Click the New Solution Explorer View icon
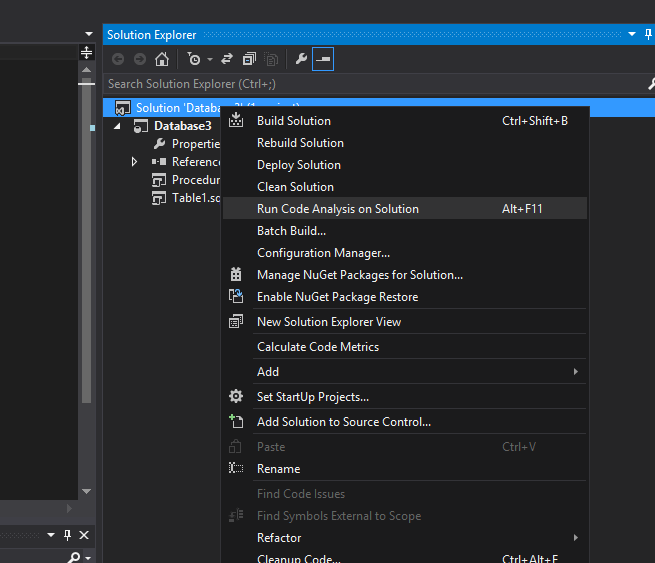The image size is (655, 563). click(x=236, y=322)
